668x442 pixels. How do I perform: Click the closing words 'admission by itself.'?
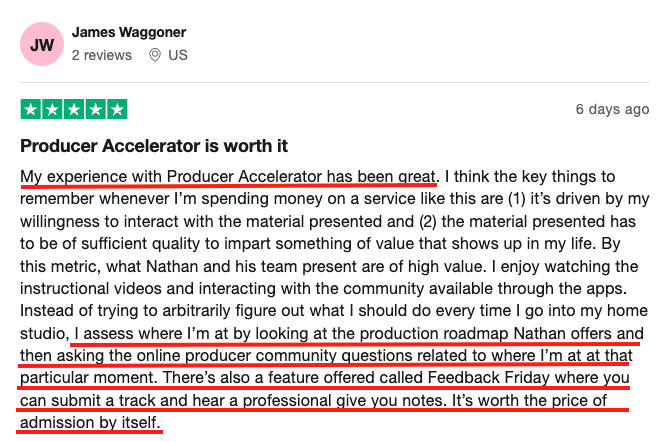(90, 422)
